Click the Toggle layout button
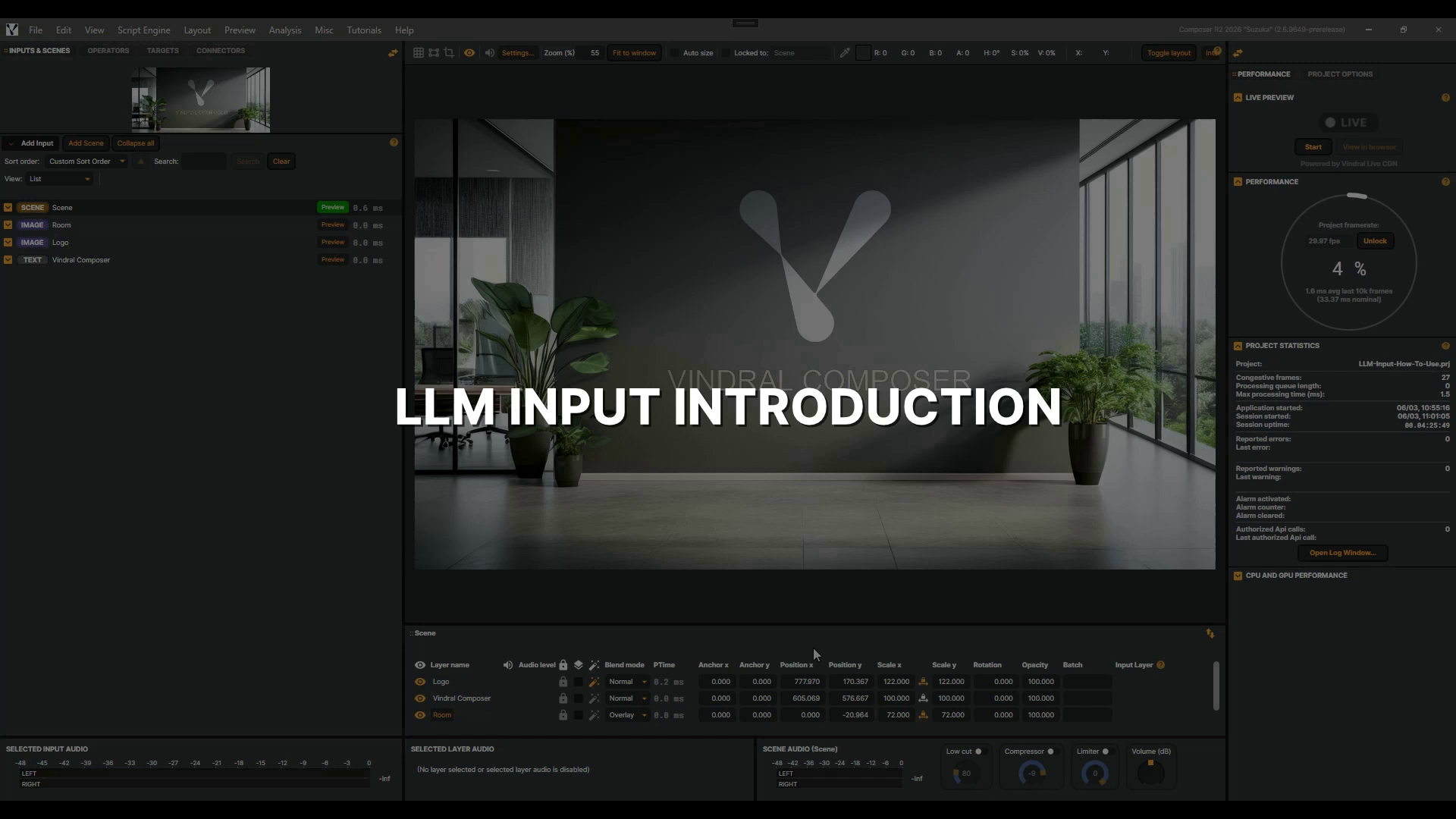Screen dimensions: 1456x819 pyautogui.click(x=1169, y=53)
